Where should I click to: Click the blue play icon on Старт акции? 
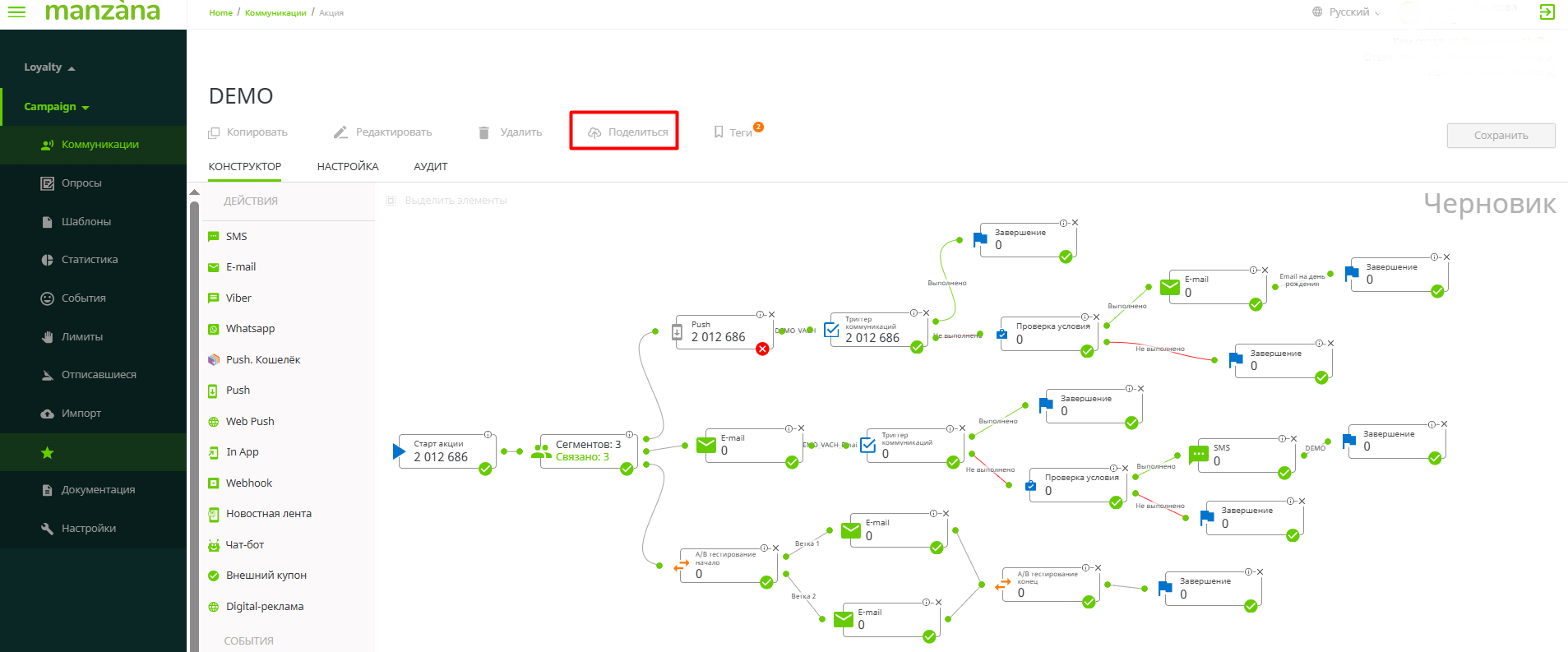click(x=399, y=451)
